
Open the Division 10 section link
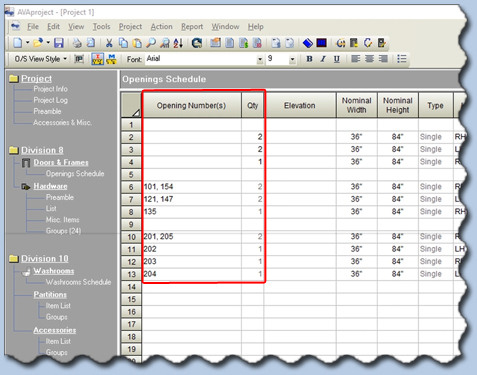point(45,259)
